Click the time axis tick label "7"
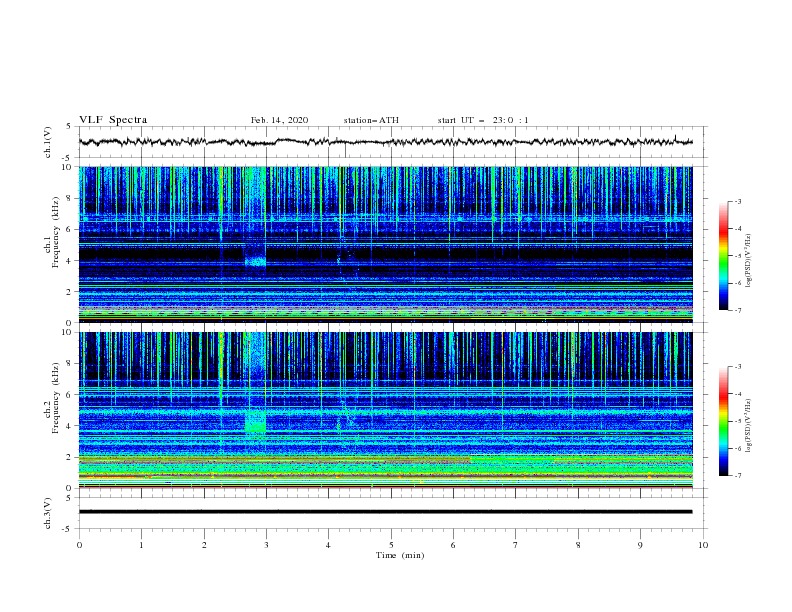The height and width of the screenshot is (612, 792). pyautogui.click(x=516, y=545)
